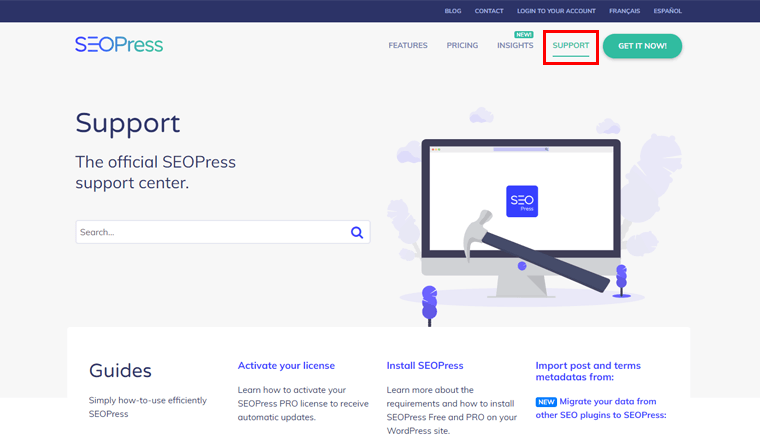The image size is (760, 436).
Task: Click 'Simply how-to-use efficiently SEOPress' text
Action: click(x=147, y=407)
